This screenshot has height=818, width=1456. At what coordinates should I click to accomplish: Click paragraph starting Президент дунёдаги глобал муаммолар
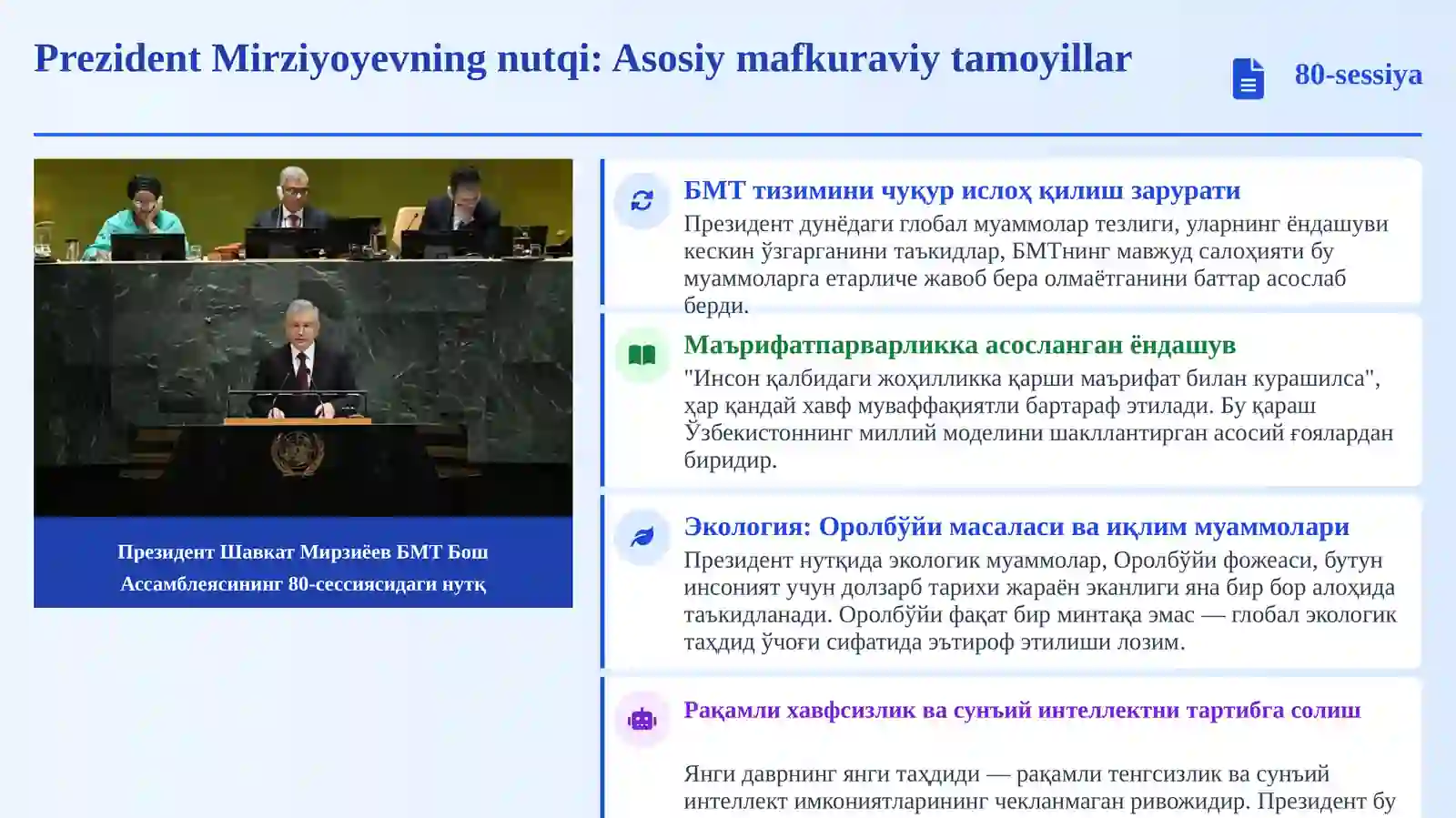[x=1036, y=264]
